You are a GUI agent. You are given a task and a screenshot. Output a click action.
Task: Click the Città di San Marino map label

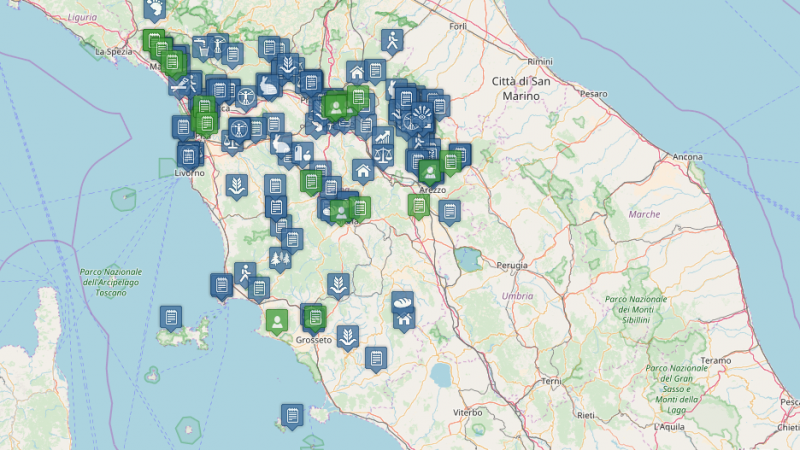click(520, 87)
